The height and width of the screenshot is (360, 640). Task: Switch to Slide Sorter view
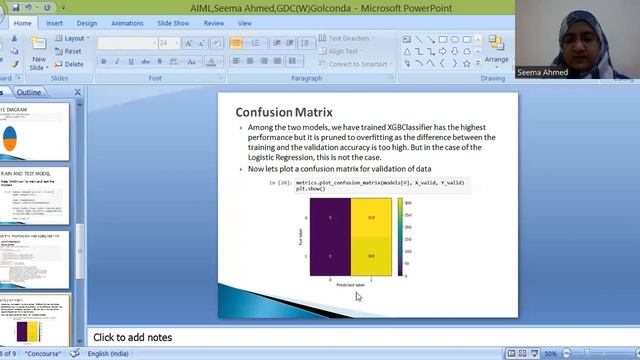522,353
